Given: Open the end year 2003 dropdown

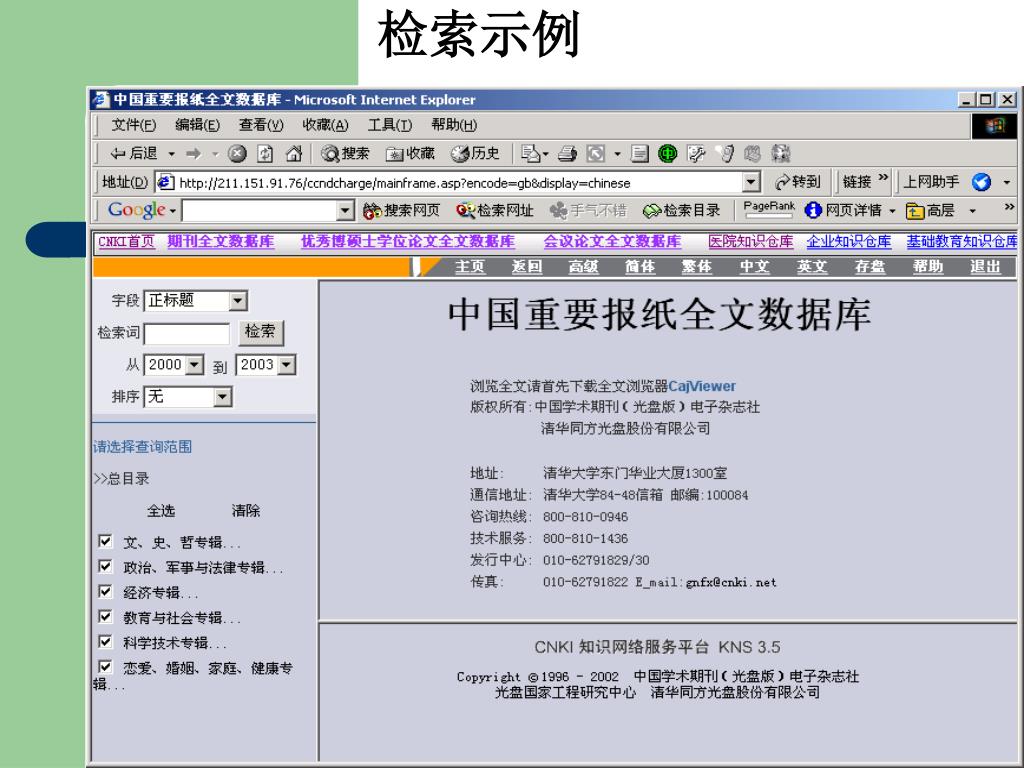Looking at the screenshot, I should (x=287, y=365).
